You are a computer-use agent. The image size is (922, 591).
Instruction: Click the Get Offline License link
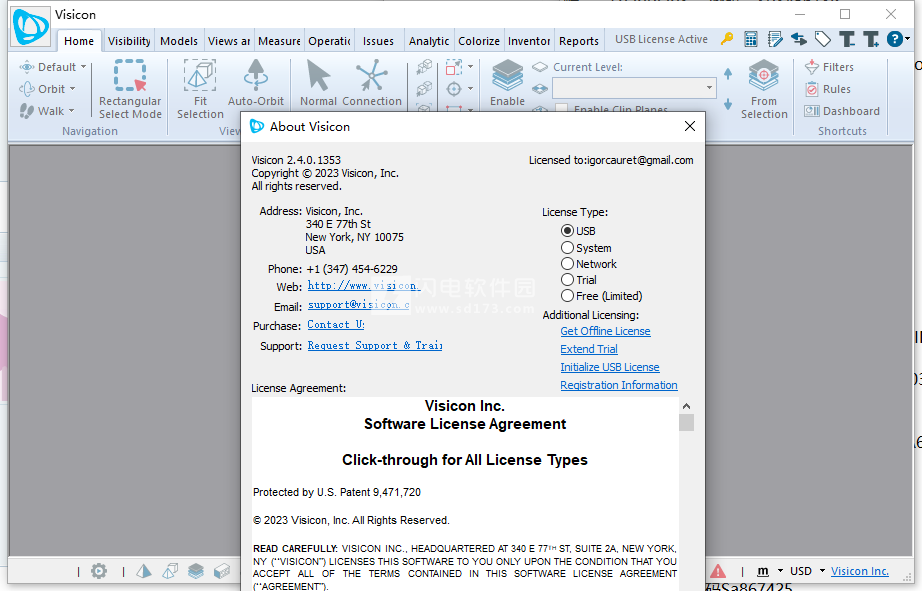(605, 331)
